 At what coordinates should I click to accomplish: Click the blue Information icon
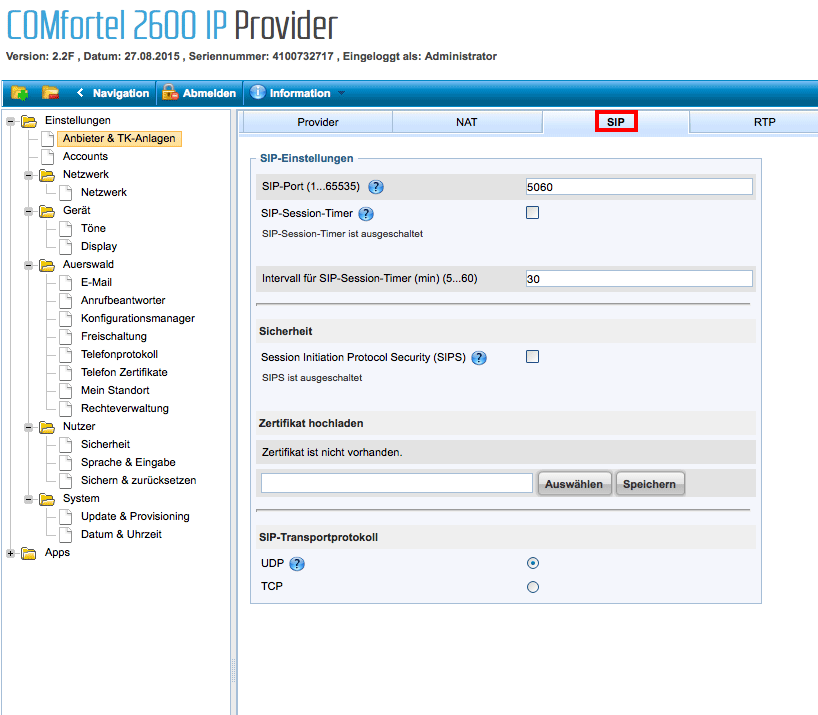pos(258,92)
